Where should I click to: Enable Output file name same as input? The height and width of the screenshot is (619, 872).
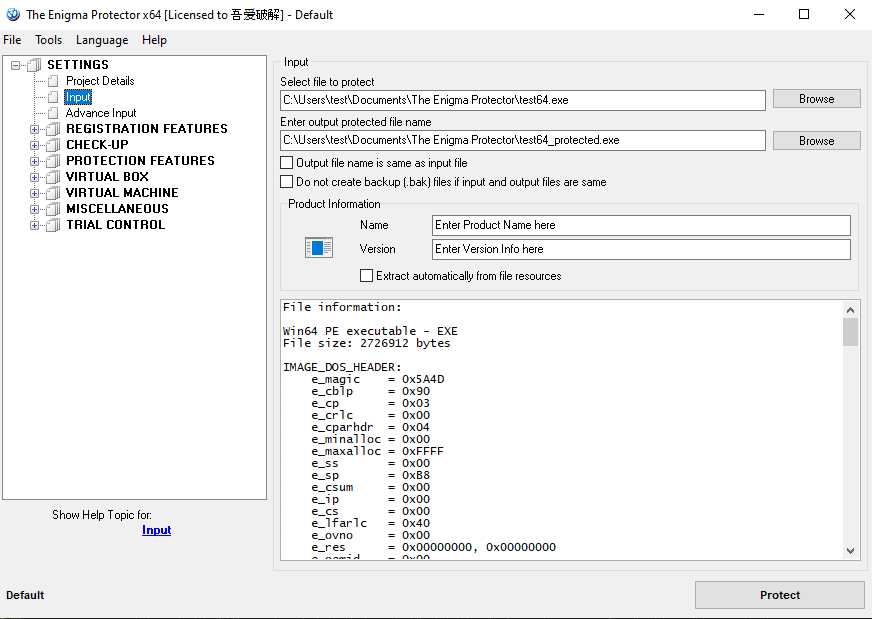287,163
